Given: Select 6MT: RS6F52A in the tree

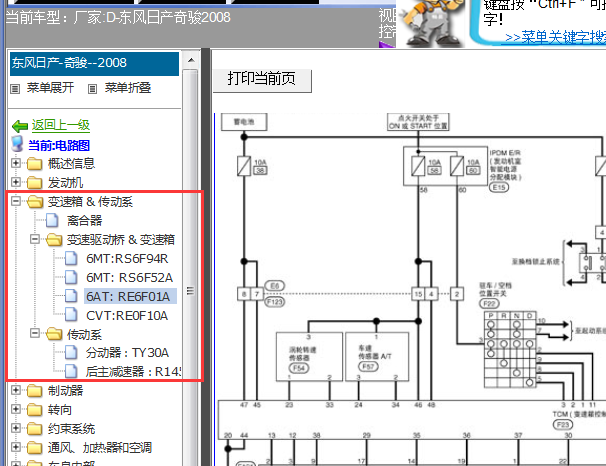Looking at the screenshot, I should [129, 277].
